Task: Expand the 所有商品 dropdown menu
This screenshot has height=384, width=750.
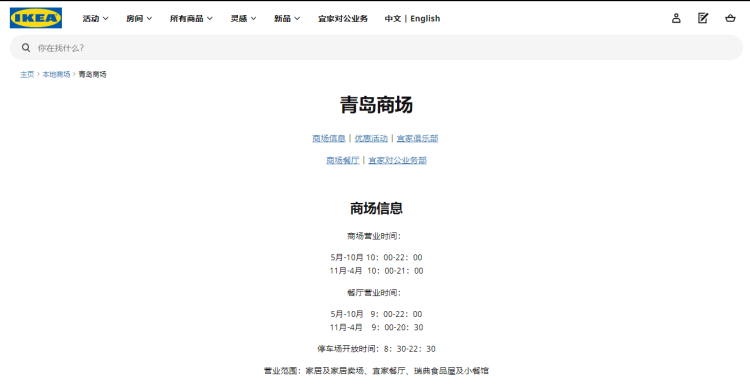Action: (x=191, y=18)
